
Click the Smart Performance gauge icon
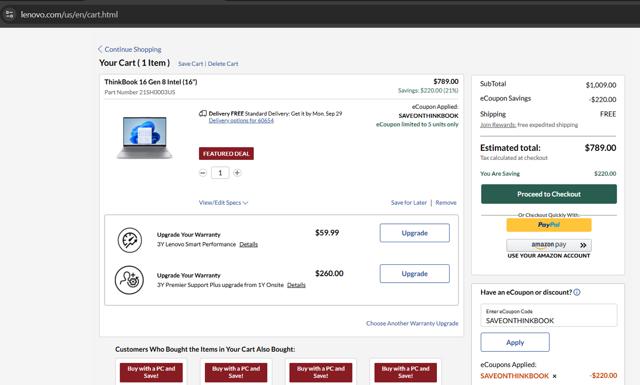click(x=130, y=240)
